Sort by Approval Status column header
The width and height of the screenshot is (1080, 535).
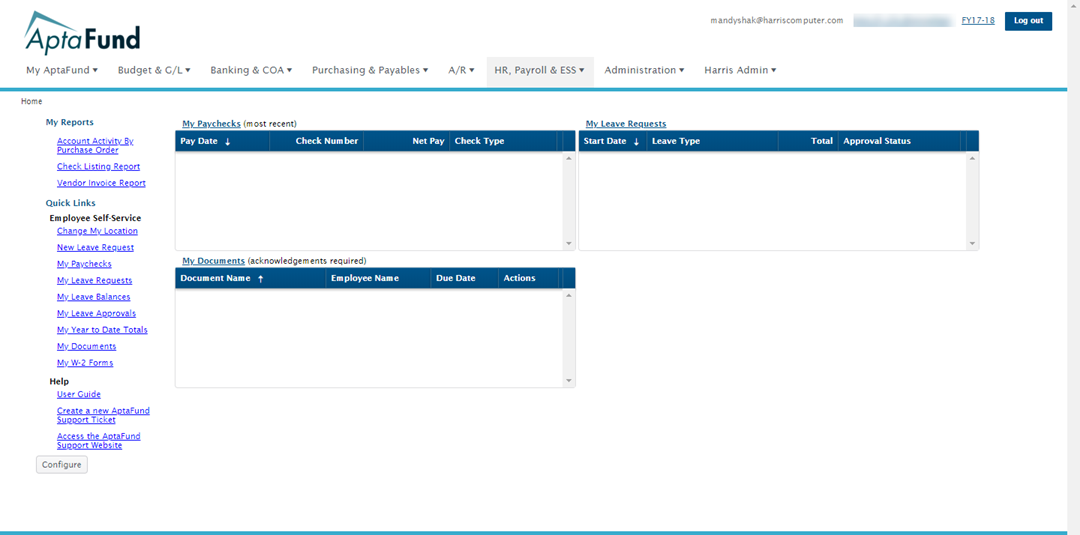click(900, 141)
